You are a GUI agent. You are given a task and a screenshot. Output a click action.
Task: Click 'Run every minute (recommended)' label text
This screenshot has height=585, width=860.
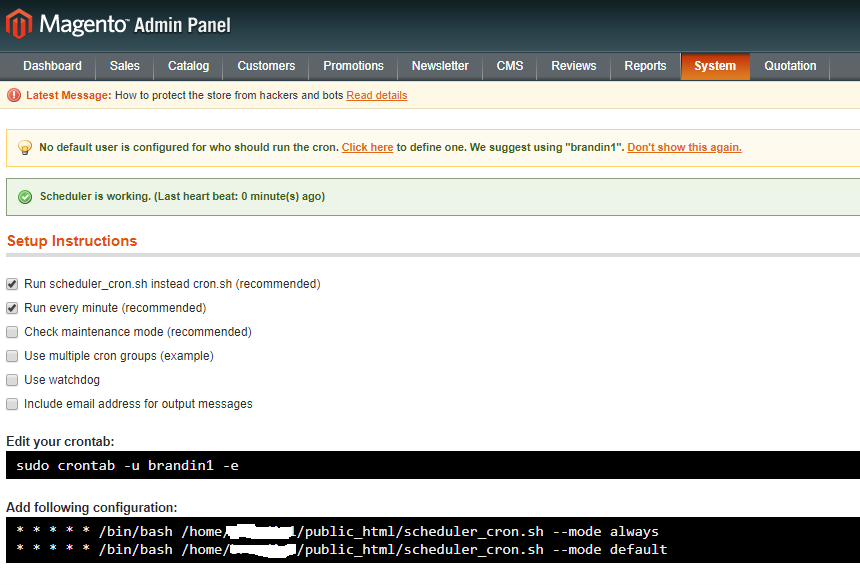pyautogui.click(x=115, y=308)
